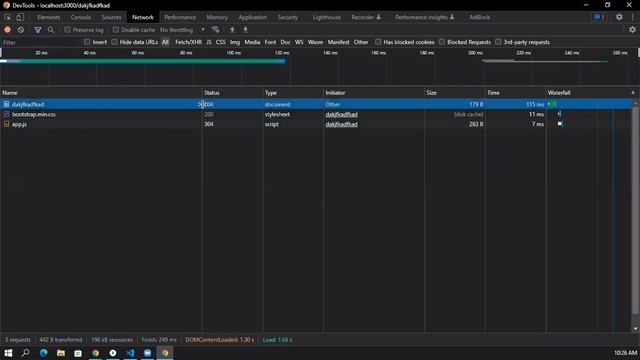Open DevTools main settings gear
640x360 pixels.
(619, 17)
